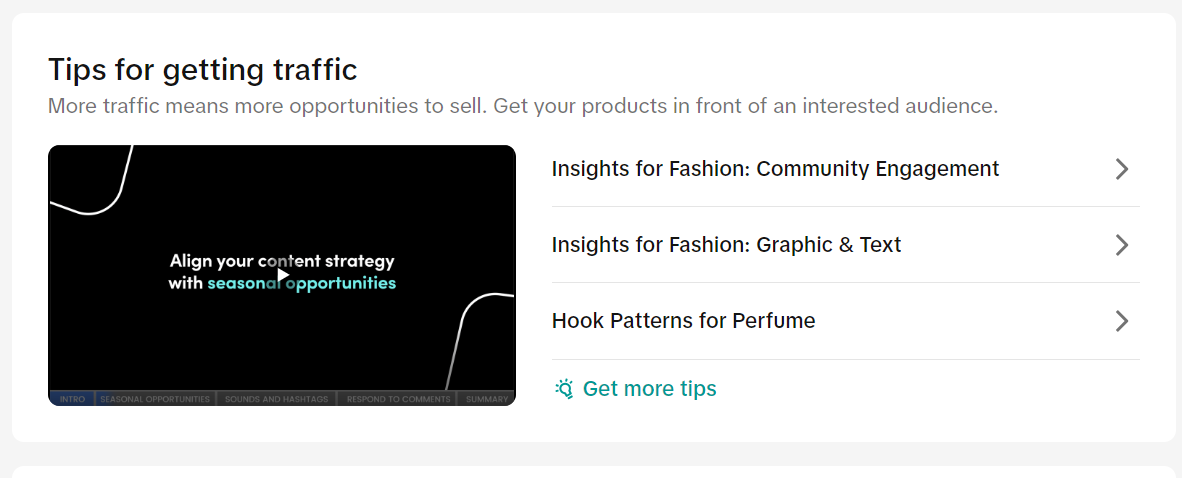
Task: Open the Hook Patterns for Perfume tip
Action: pos(683,321)
